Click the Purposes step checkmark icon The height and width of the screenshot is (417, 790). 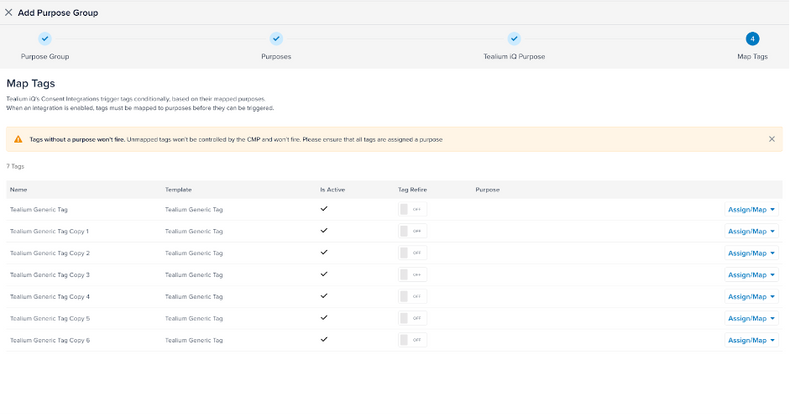coord(276,39)
